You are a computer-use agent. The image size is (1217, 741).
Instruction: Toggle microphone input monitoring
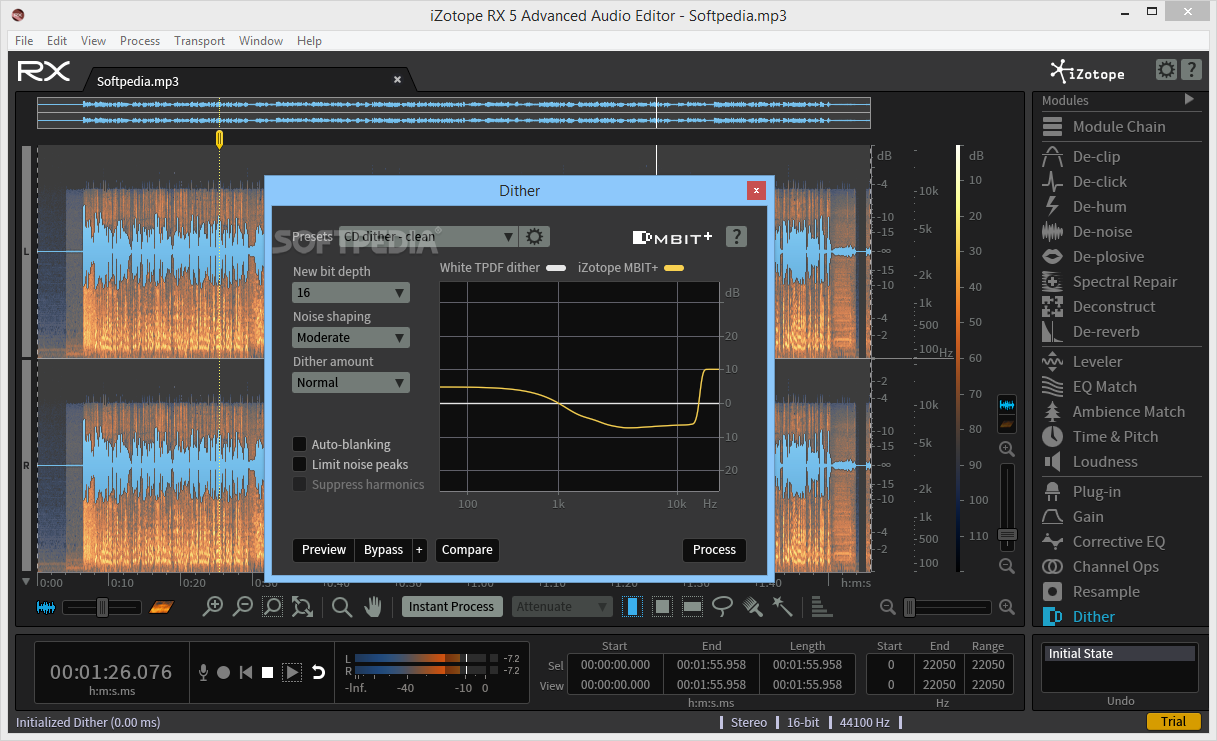click(x=203, y=673)
